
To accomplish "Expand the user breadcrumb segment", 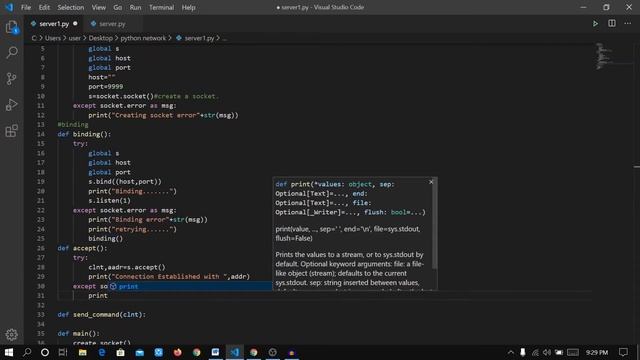I will pyautogui.click(x=74, y=38).
